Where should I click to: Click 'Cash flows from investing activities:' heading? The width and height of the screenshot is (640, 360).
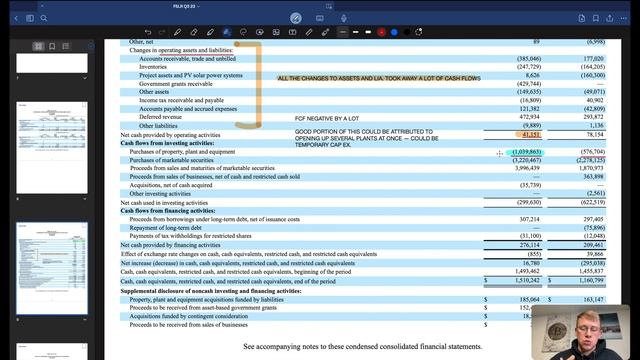[167, 143]
